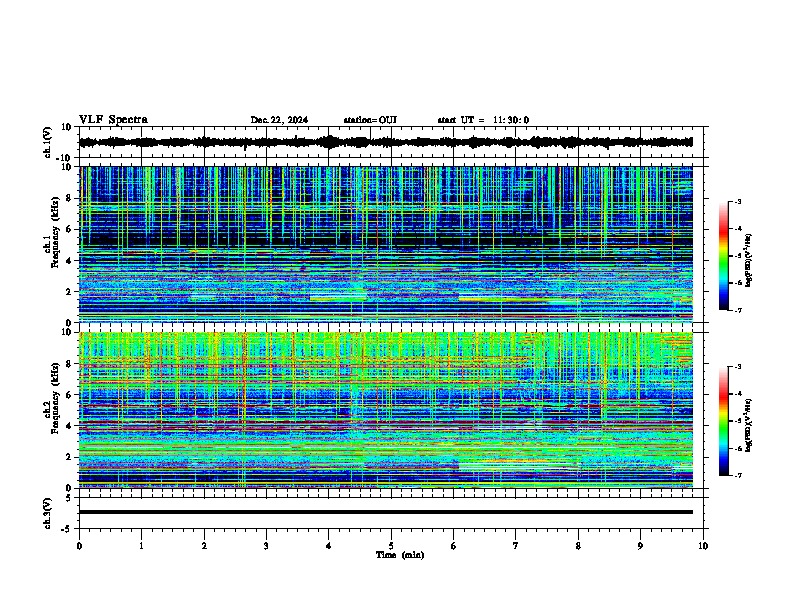The image size is (792, 612).
Task: Click the "-7" label on ch.2 color bar
Action: tap(738, 475)
